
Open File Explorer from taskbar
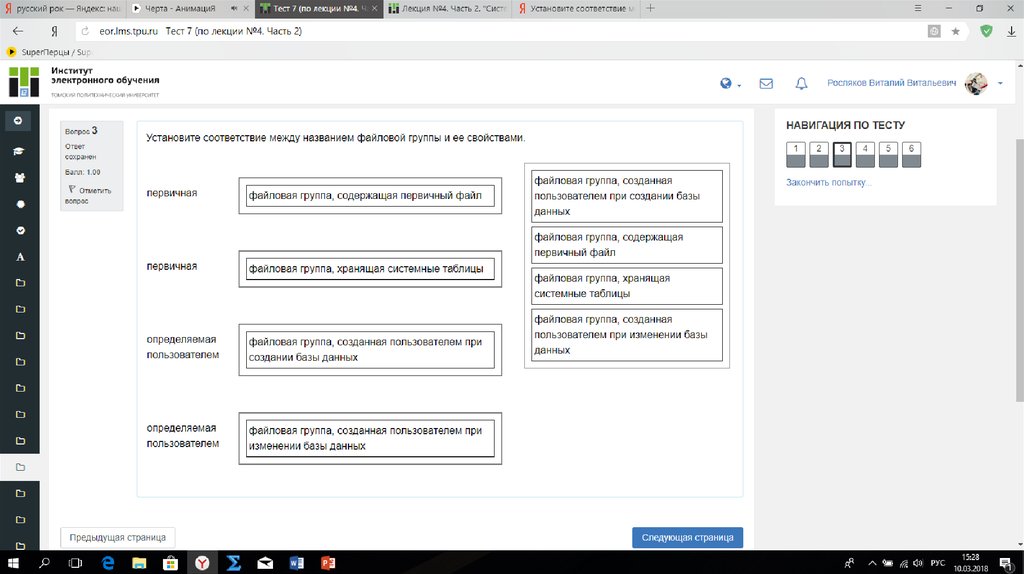[x=139, y=562]
